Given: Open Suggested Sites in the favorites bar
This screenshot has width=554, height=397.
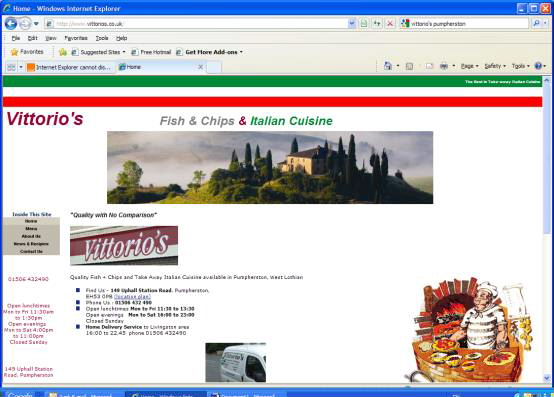Looking at the screenshot, I should pyautogui.click(x=99, y=52).
